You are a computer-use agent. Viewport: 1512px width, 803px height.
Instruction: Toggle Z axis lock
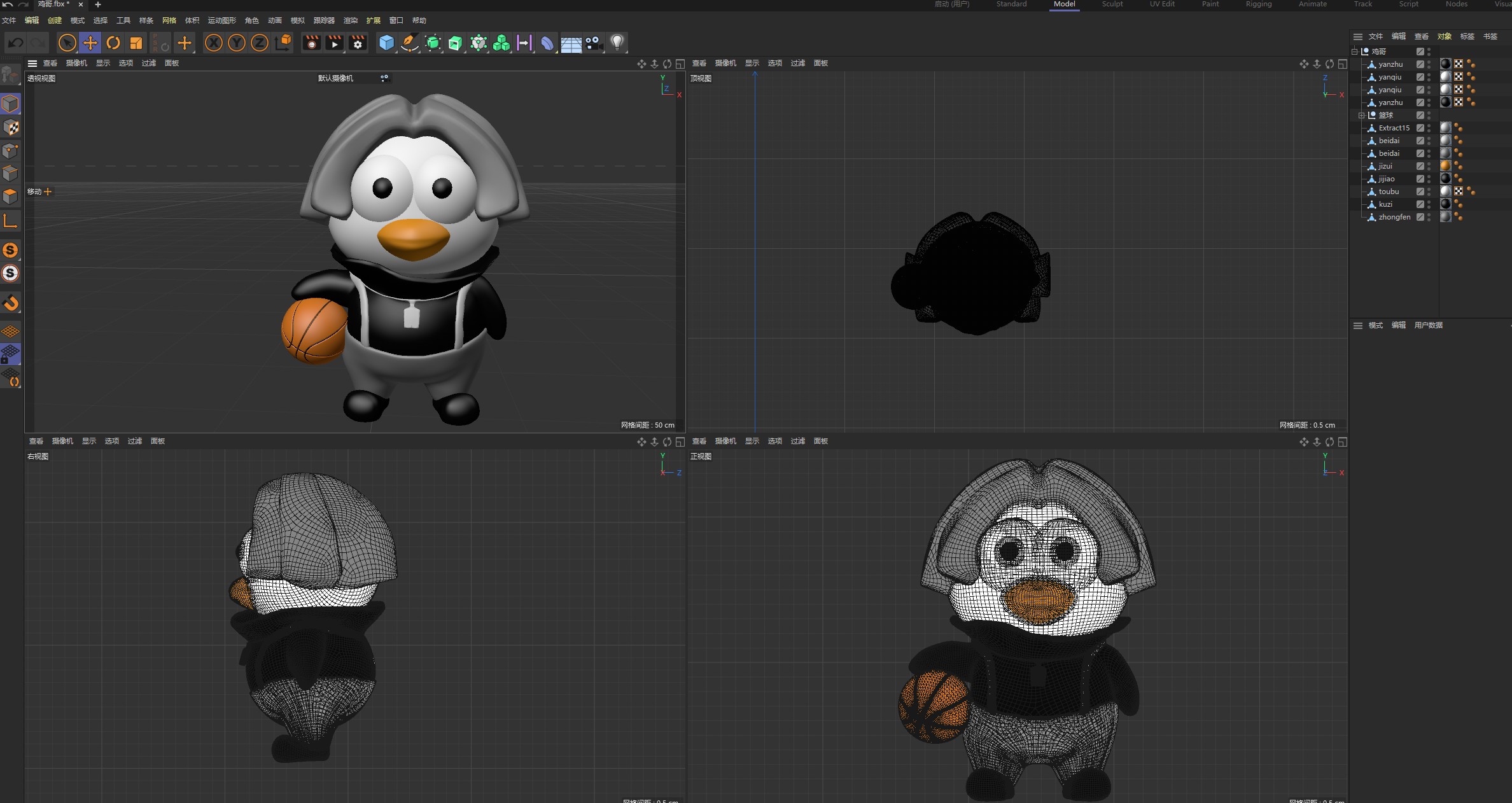coord(260,43)
